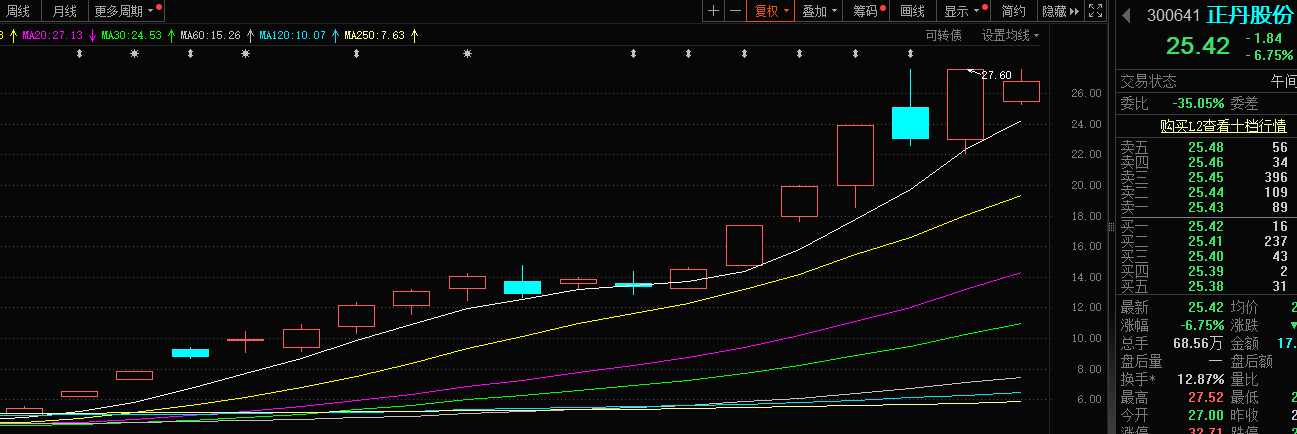Click the minus zoom-out chart icon
1297x434 pixels.
point(735,11)
